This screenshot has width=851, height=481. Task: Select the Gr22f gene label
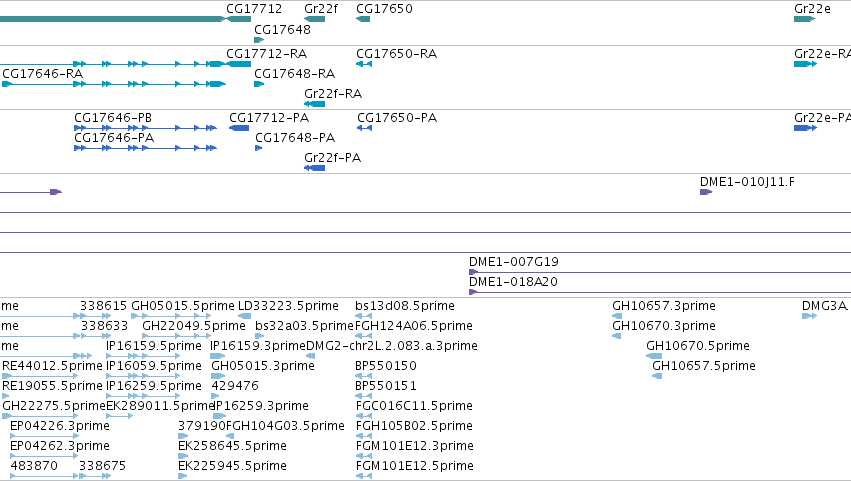pos(321,9)
